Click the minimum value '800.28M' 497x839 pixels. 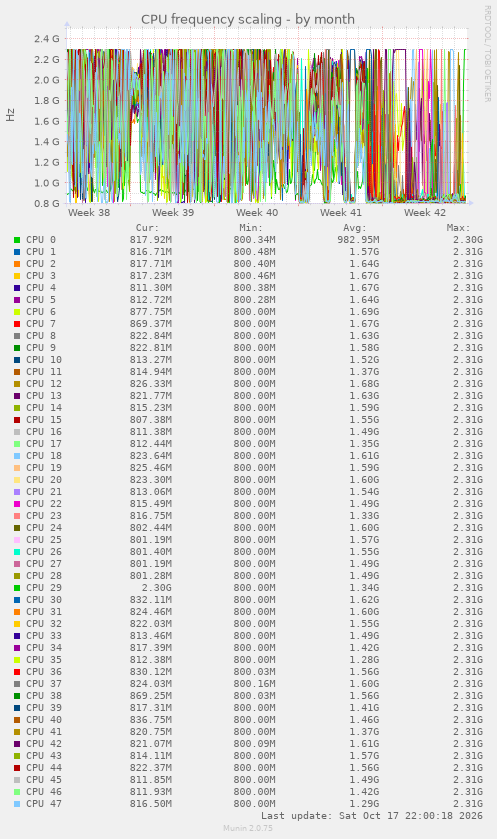pos(254,300)
